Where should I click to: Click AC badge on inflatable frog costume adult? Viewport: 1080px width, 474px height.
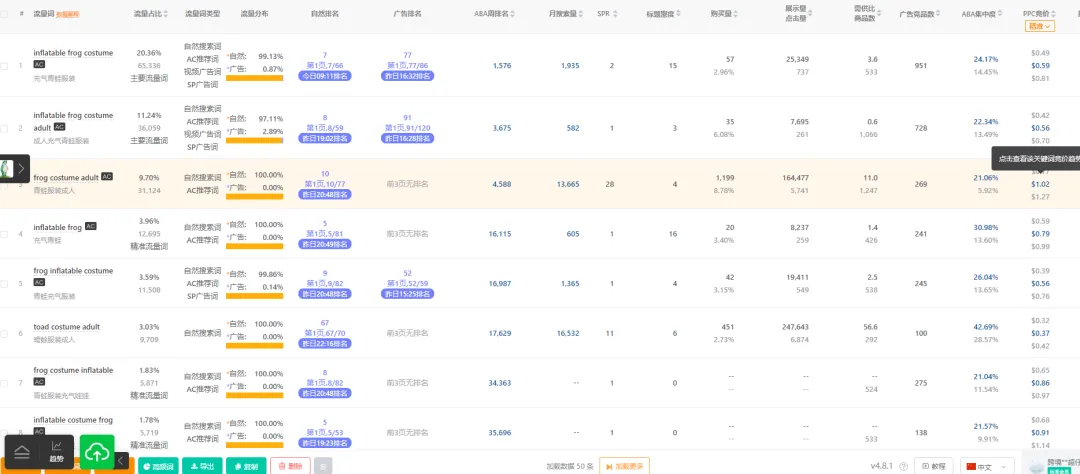pos(60,127)
